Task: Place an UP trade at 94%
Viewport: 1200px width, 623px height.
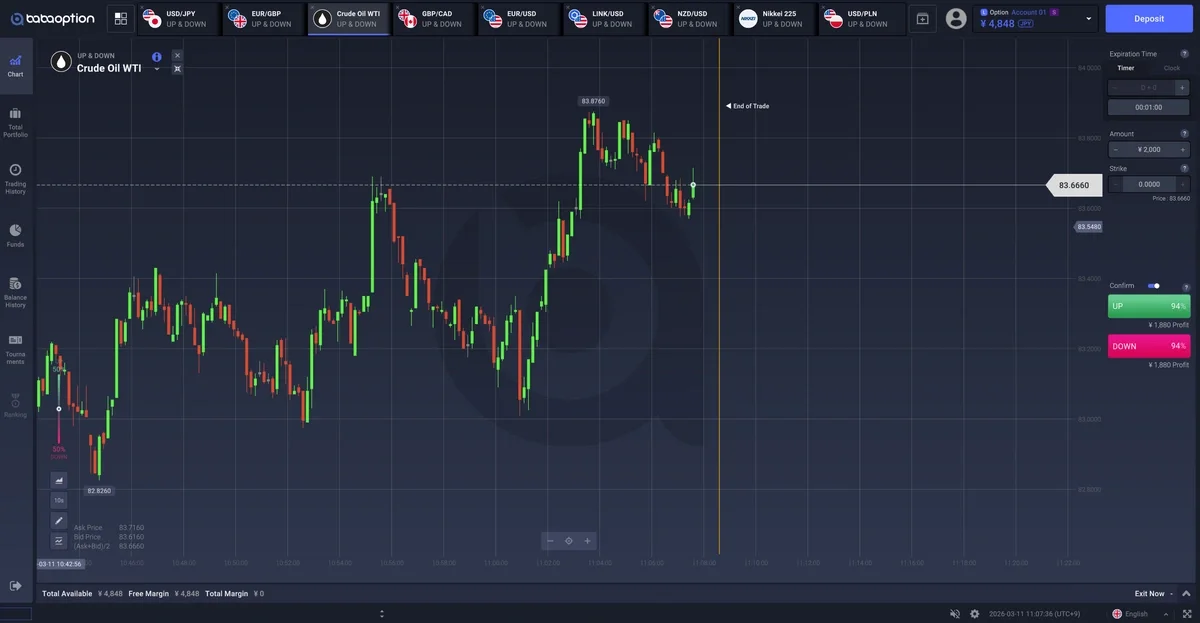Action: click(x=1149, y=306)
